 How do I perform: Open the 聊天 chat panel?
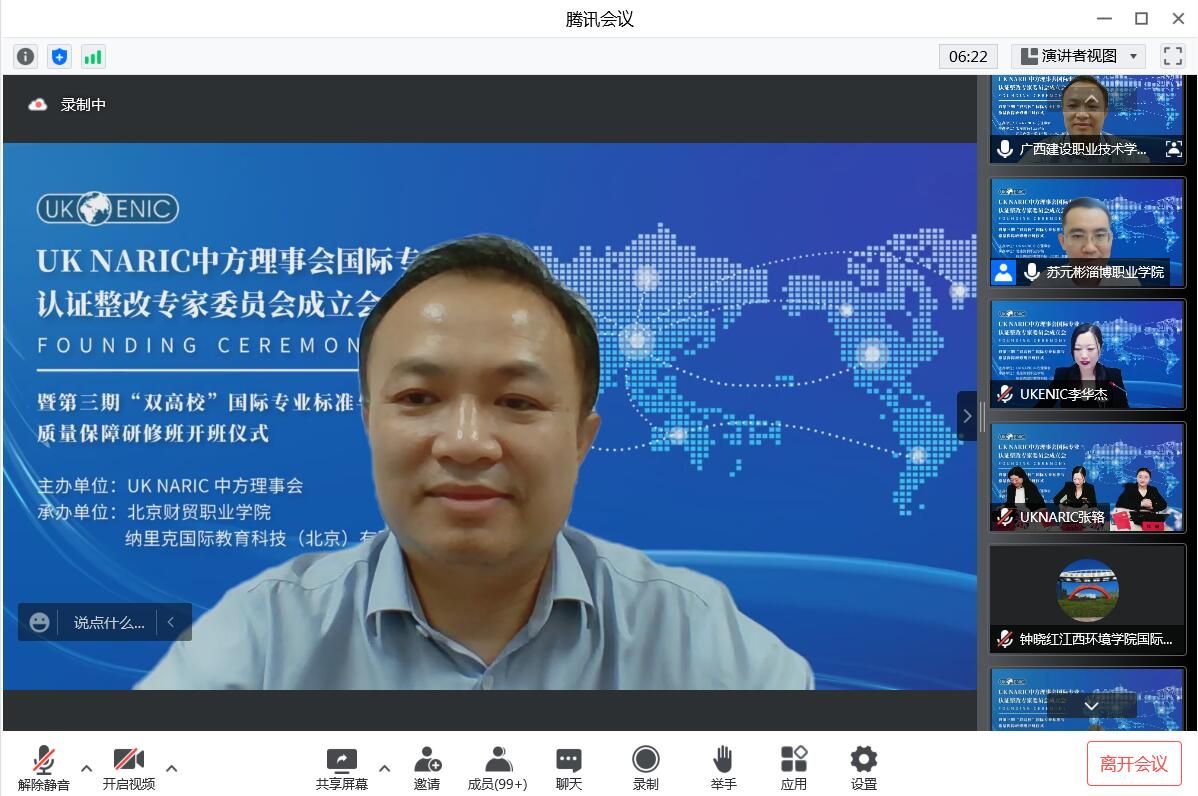click(569, 767)
